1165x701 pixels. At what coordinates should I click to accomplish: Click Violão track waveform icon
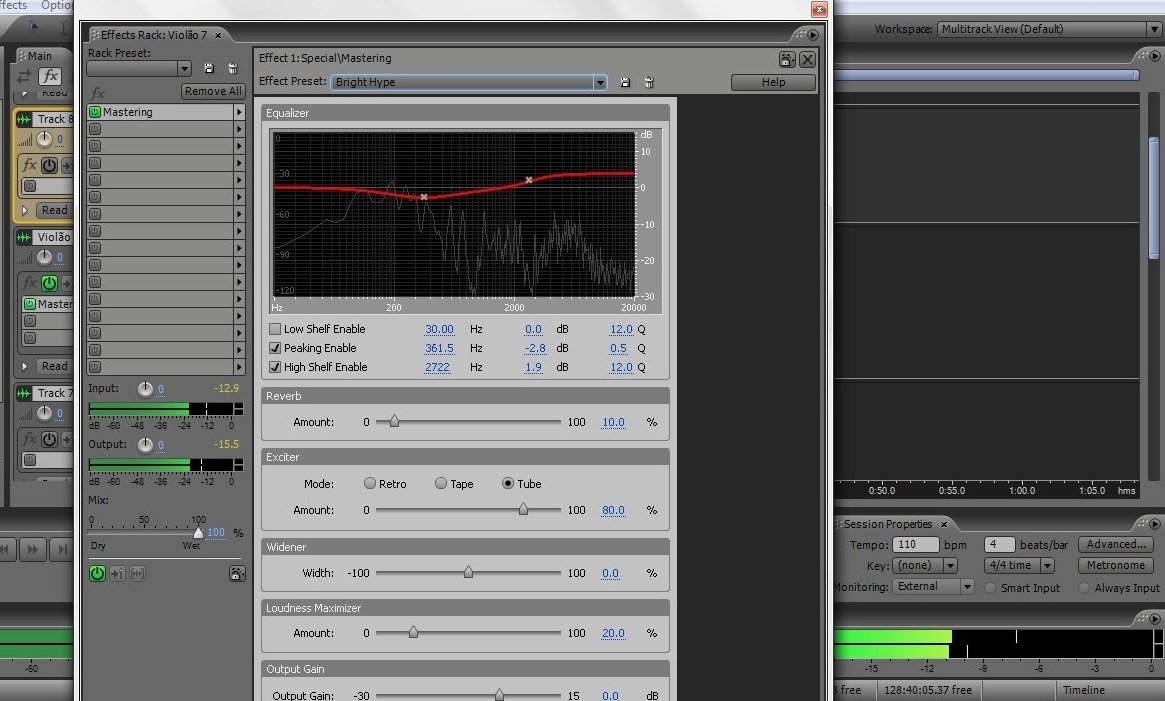24,237
